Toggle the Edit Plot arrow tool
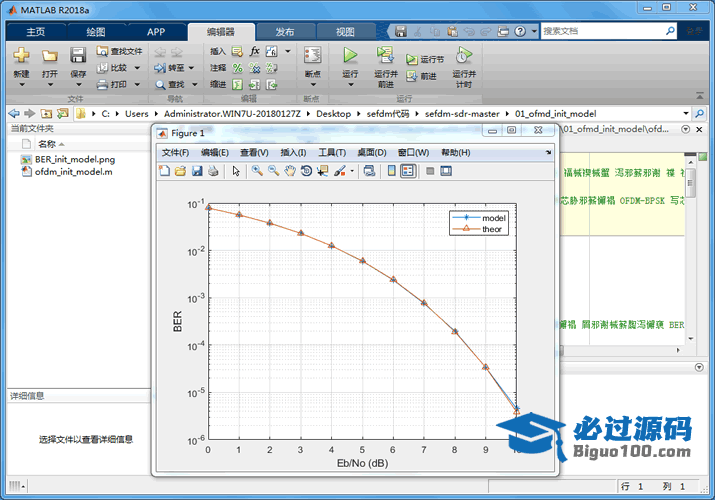Screen dimensions: 715x500 236,171
